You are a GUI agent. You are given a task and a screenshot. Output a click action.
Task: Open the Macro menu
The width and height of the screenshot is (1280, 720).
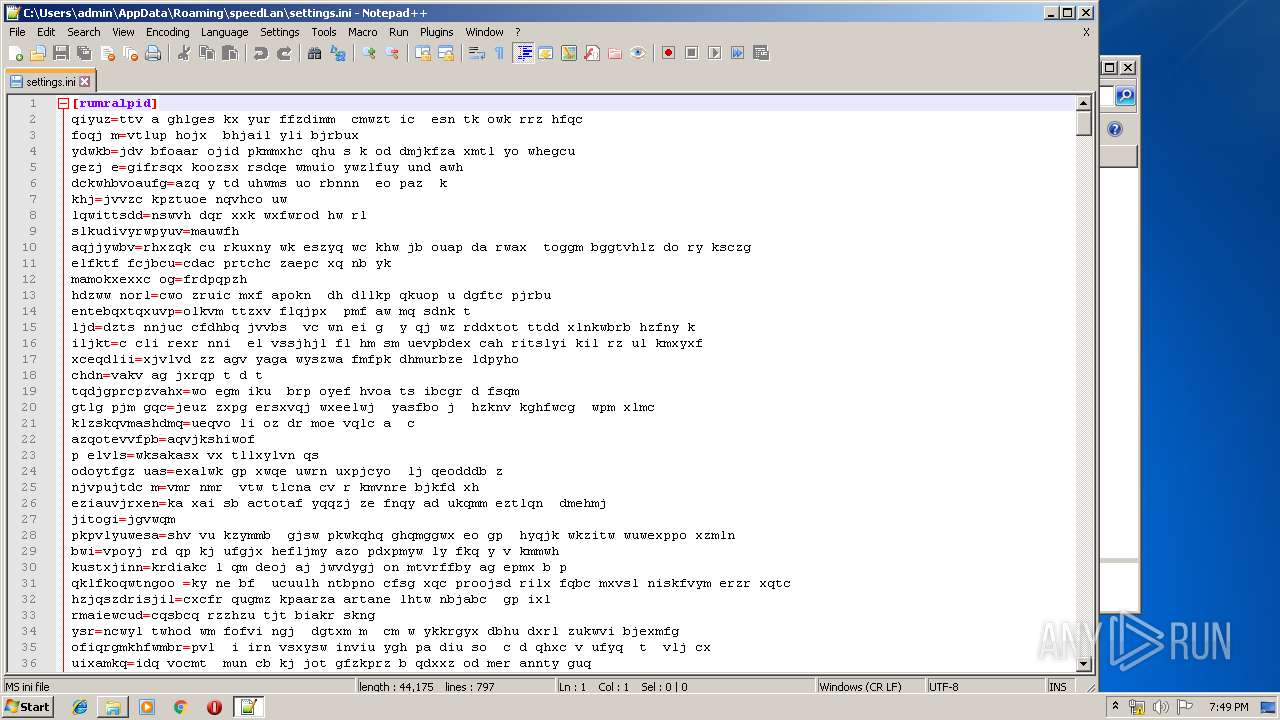363,32
